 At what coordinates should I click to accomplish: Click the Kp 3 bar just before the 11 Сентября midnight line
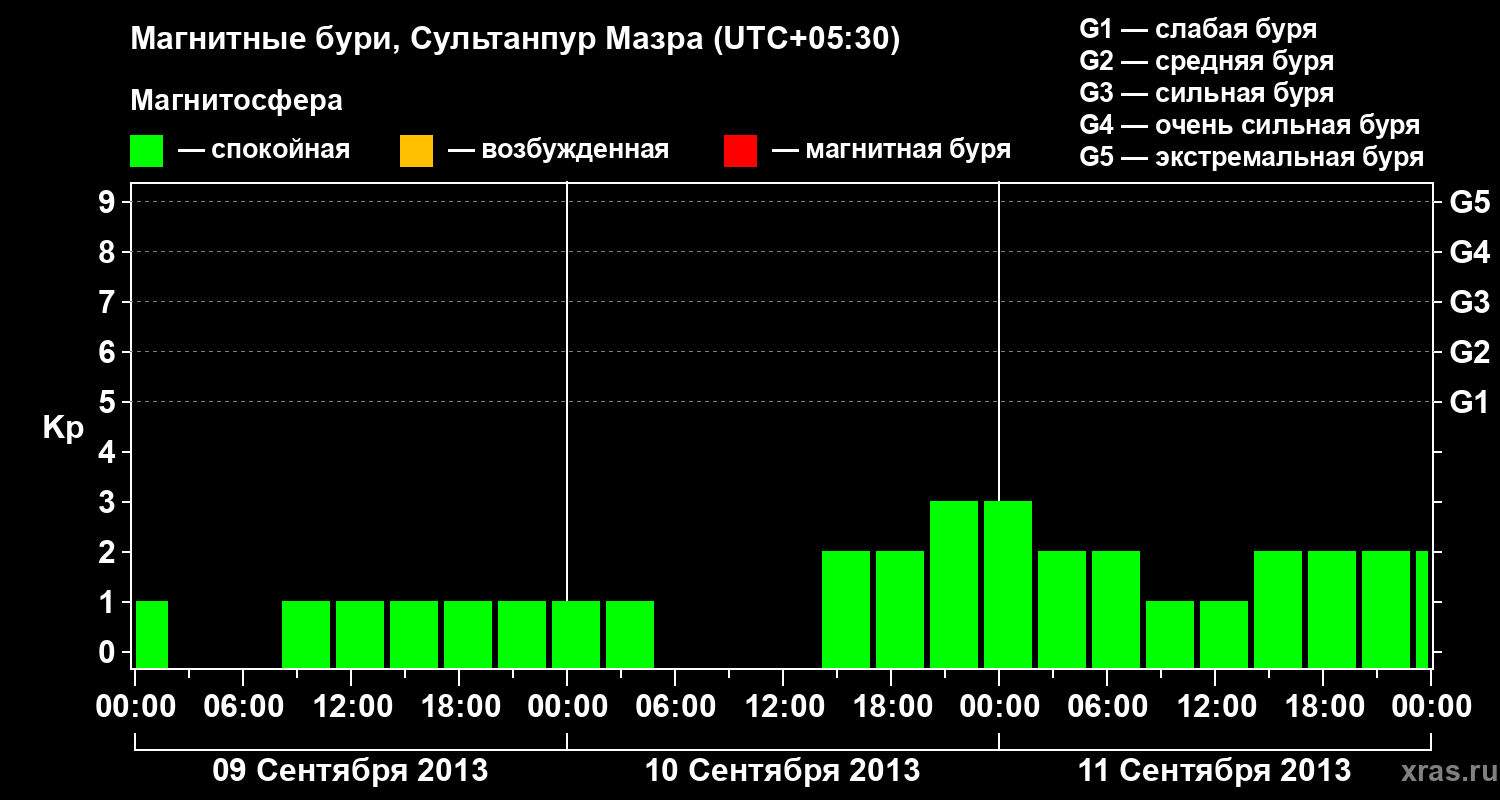(954, 584)
